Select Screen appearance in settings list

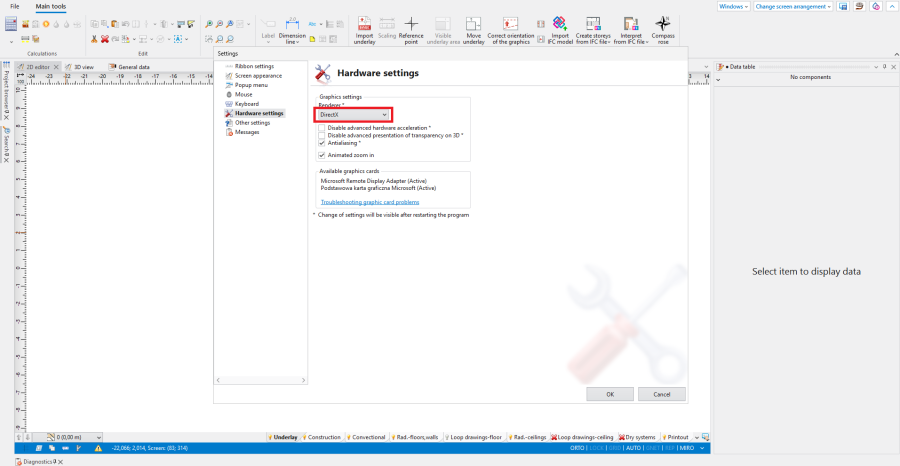[x=258, y=76]
